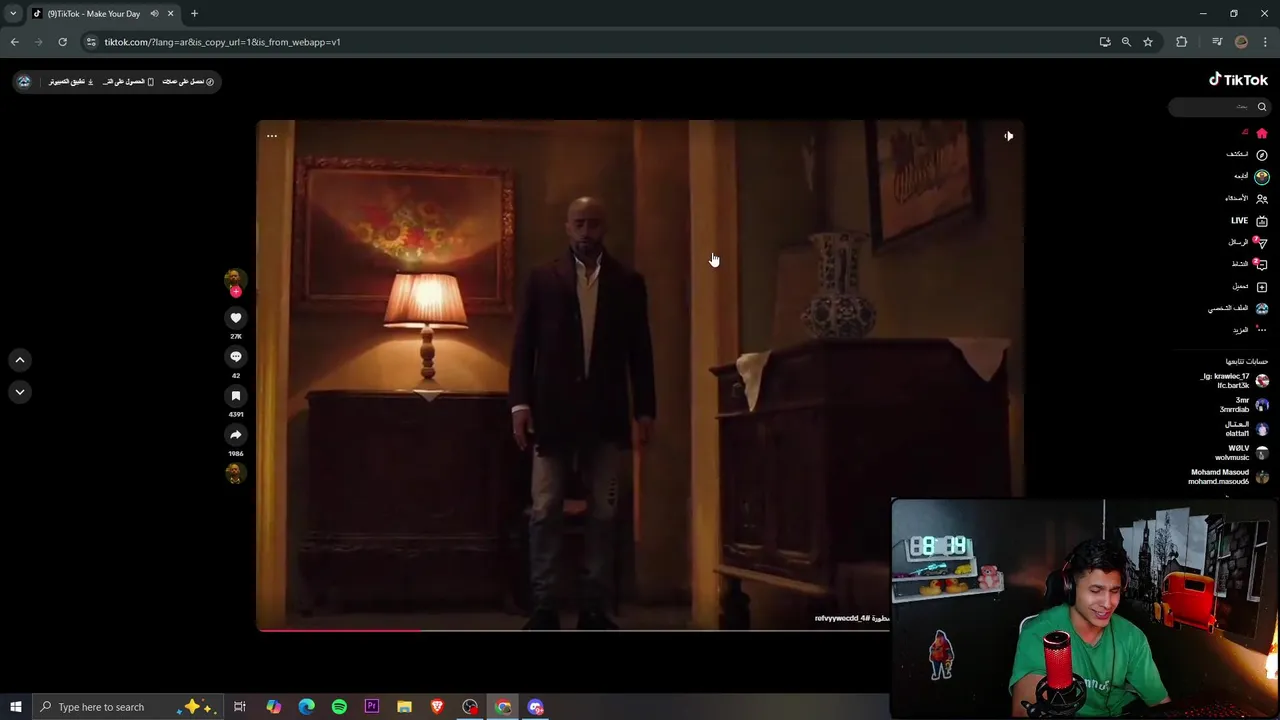Screen dimensions: 1280x720
Task: Open the video's three-dot more options
Action: (272, 136)
